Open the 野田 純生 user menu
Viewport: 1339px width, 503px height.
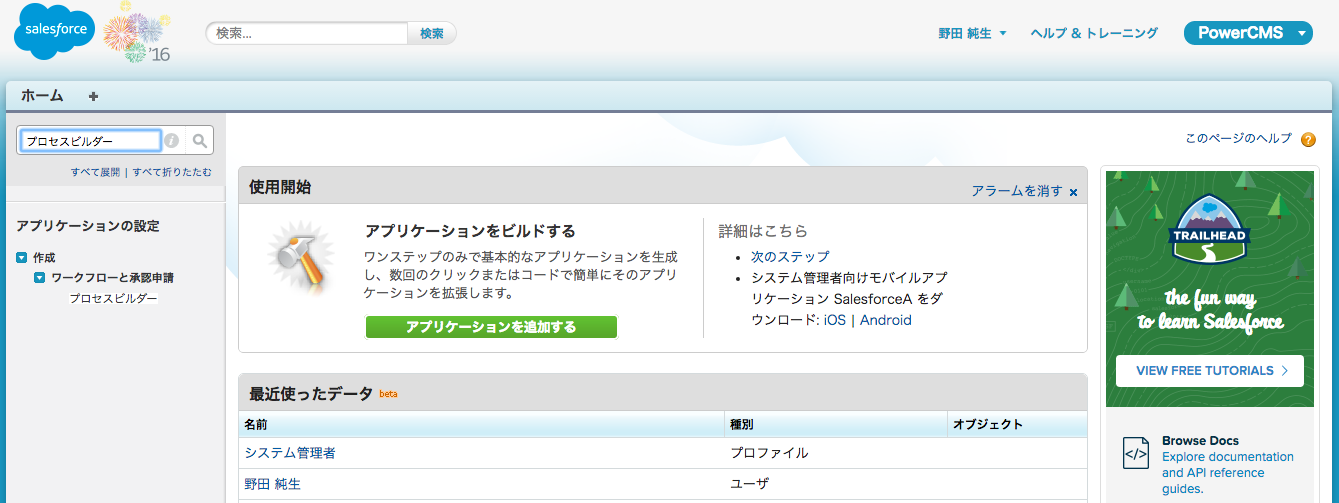[x=972, y=33]
